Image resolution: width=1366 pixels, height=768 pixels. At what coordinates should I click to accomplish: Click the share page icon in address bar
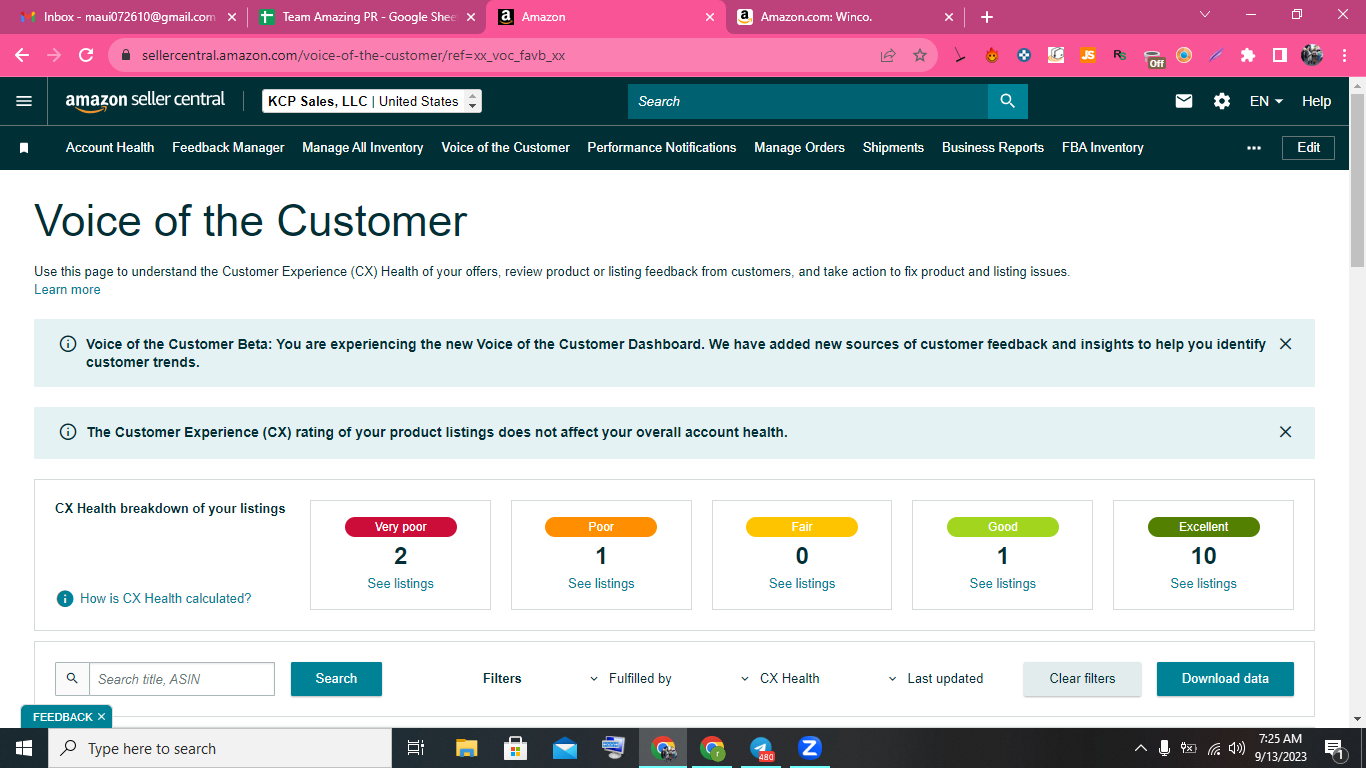(x=888, y=56)
